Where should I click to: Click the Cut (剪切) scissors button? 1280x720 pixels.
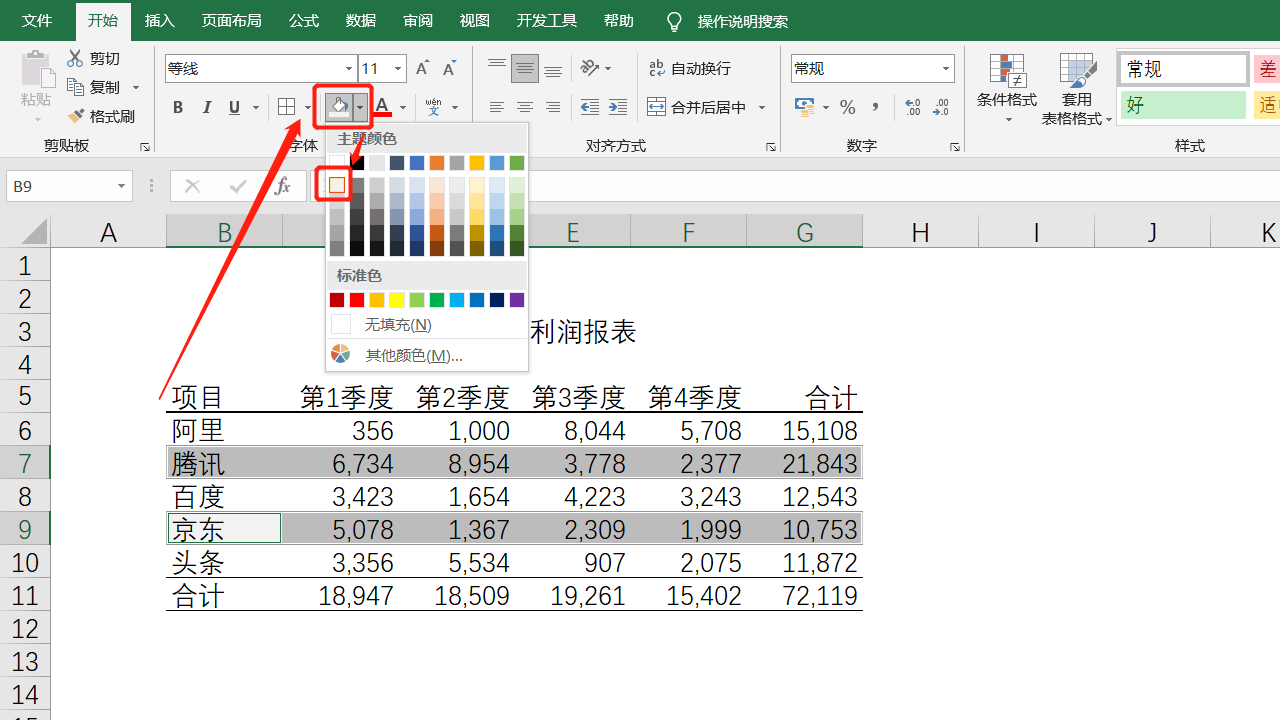pyautogui.click(x=93, y=59)
